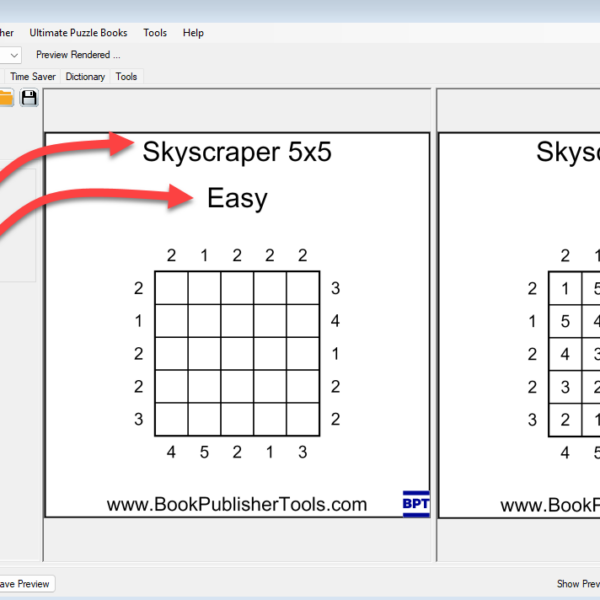Click the floppy disk save icon

point(29,97)
